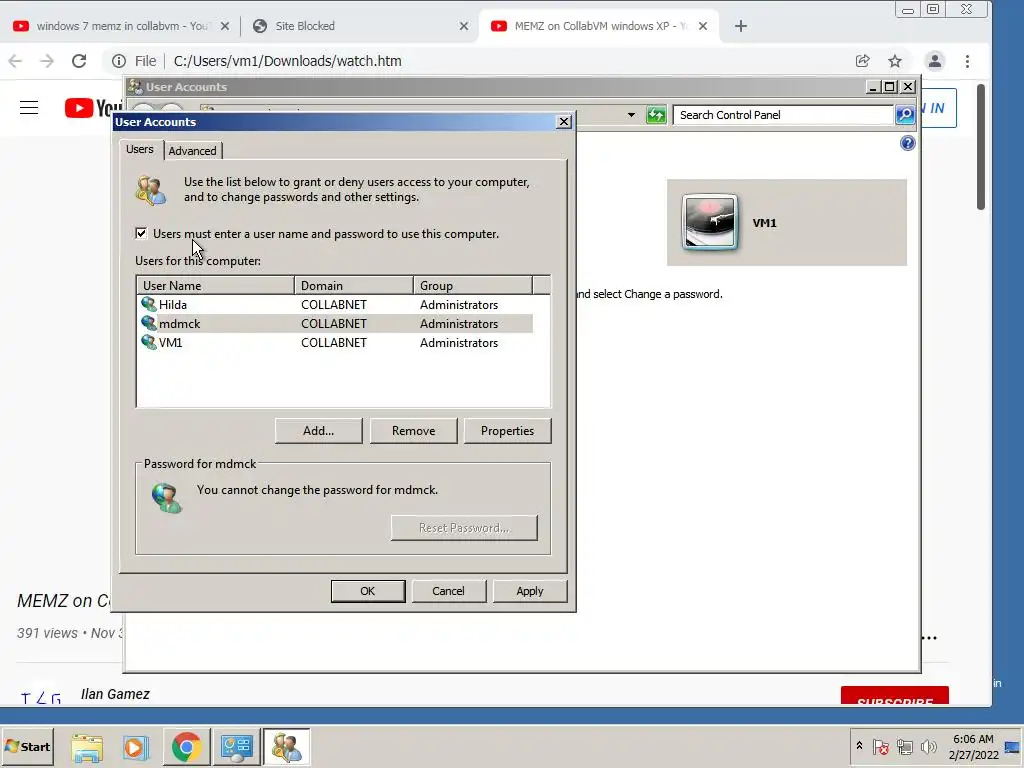Close the 'windows 7 memz' tab

tap(225, 26)
